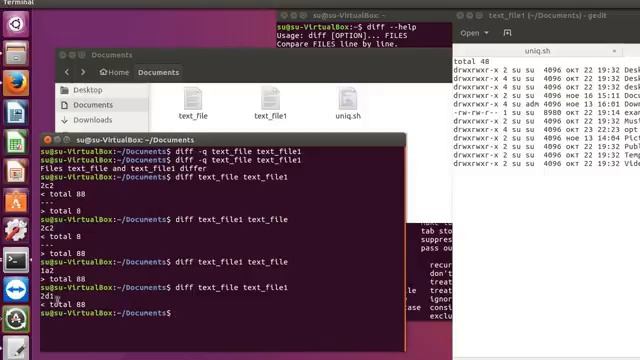Open the Ubuntu Dash search launcher

coord(16,24)
